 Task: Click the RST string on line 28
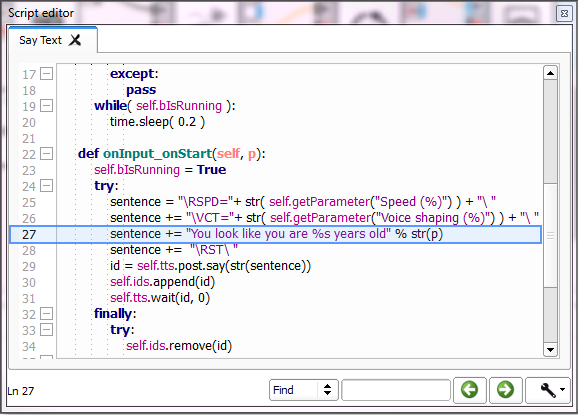tap(214, 250)
